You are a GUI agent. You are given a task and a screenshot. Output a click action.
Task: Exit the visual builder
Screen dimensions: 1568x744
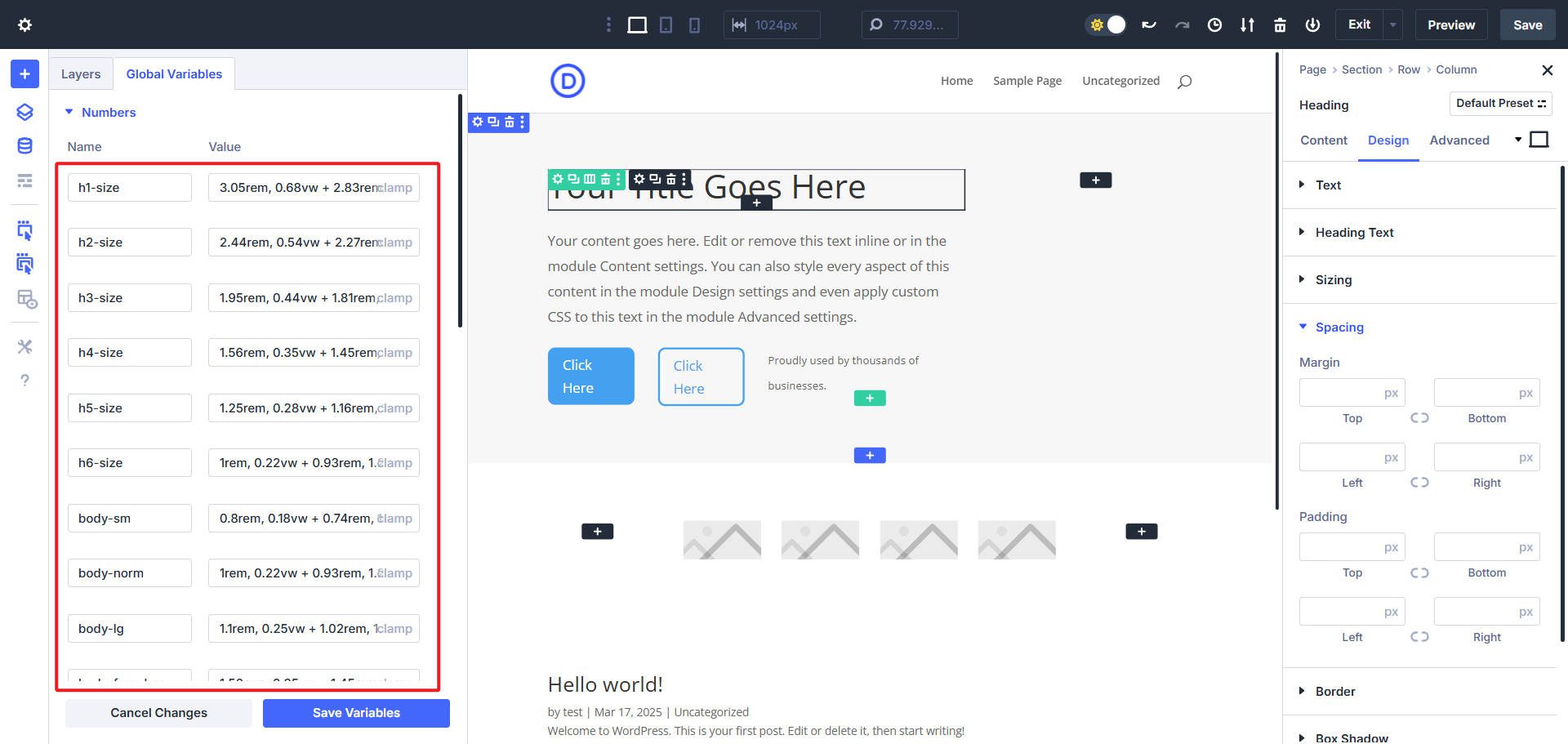point(1359,25)
